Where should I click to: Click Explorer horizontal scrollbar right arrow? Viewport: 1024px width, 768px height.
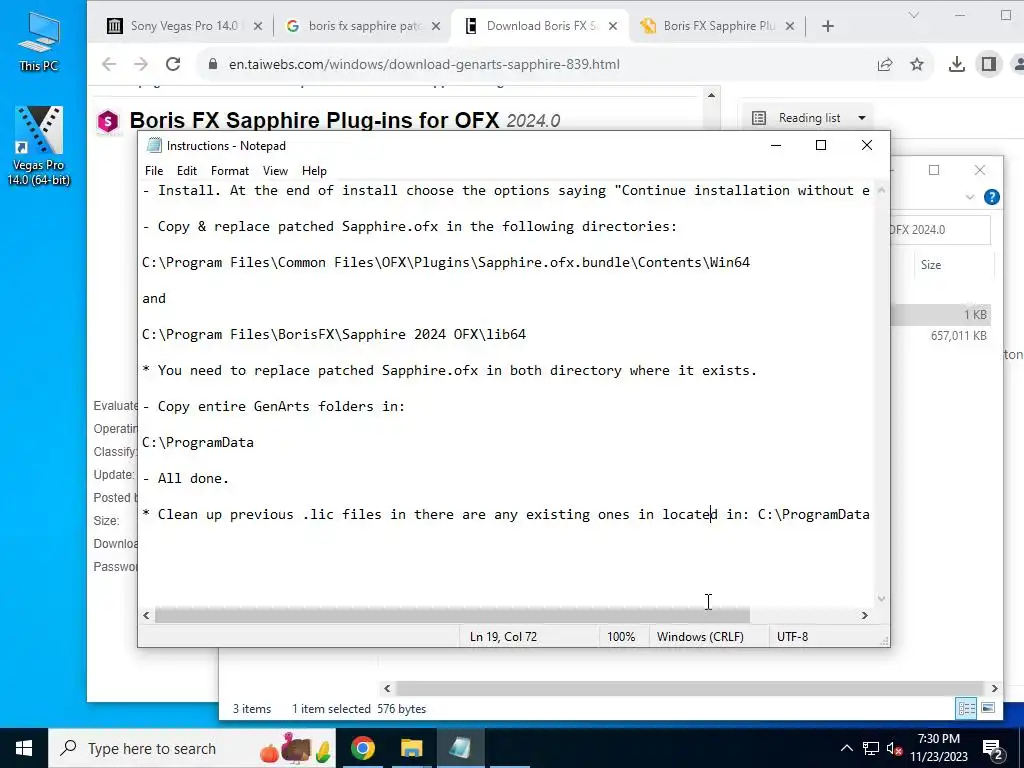(x=995, y=688)
